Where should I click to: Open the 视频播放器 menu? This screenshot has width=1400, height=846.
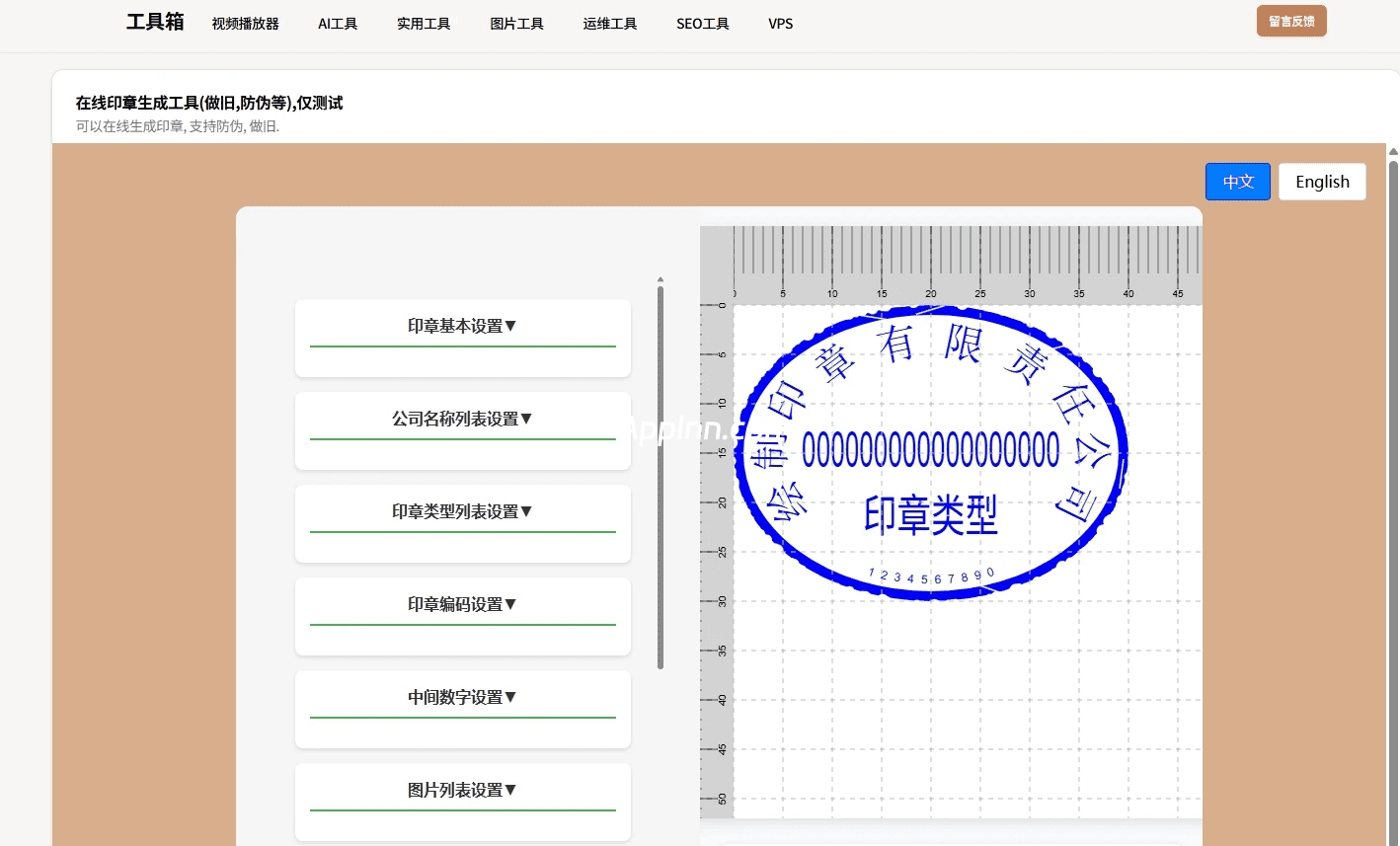point(245,24)
